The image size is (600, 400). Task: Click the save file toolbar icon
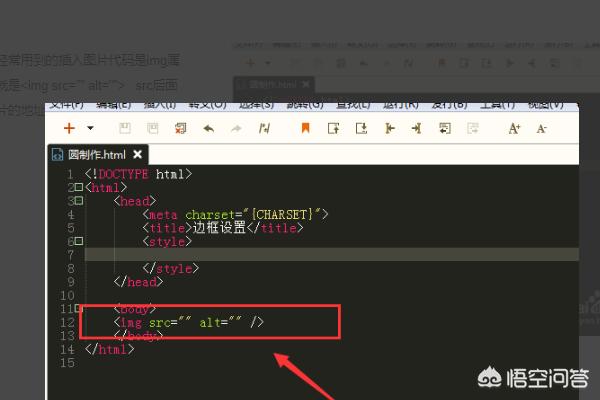(125, 128)
